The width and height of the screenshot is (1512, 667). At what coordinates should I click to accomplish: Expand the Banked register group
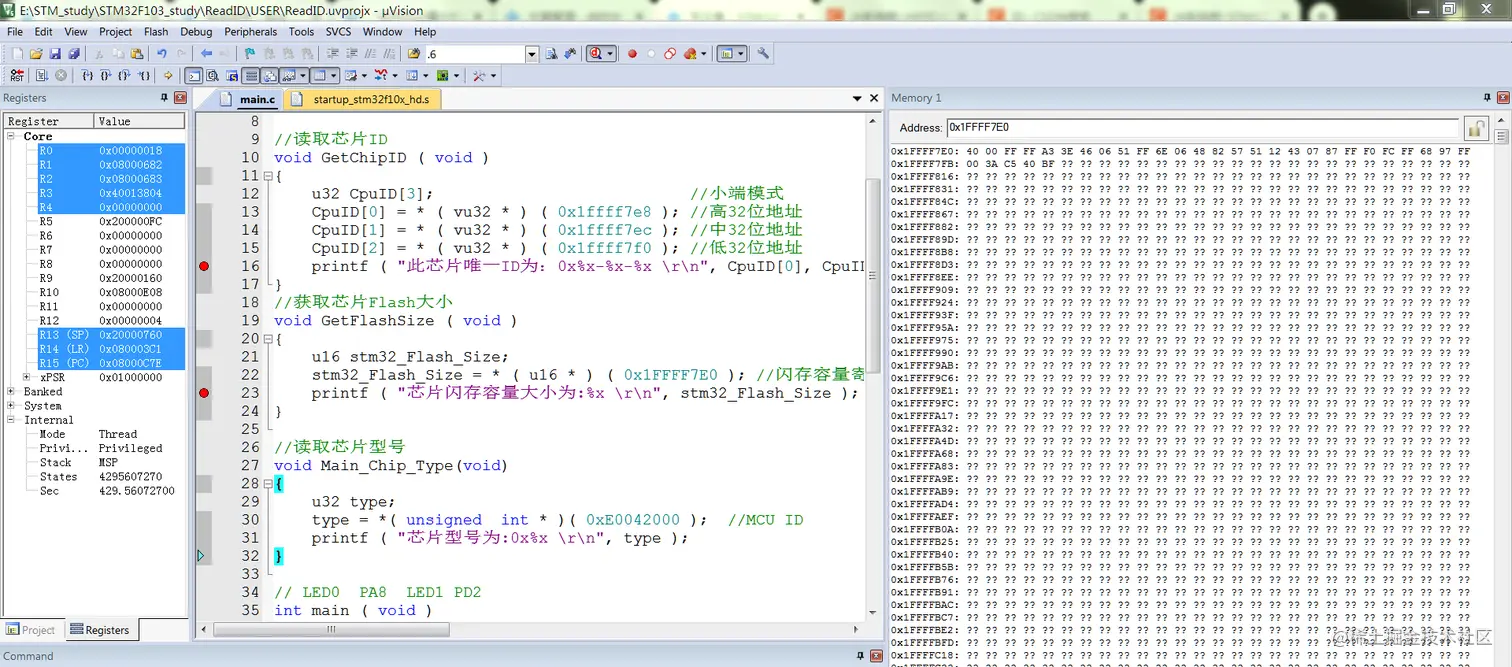[12, 392]
